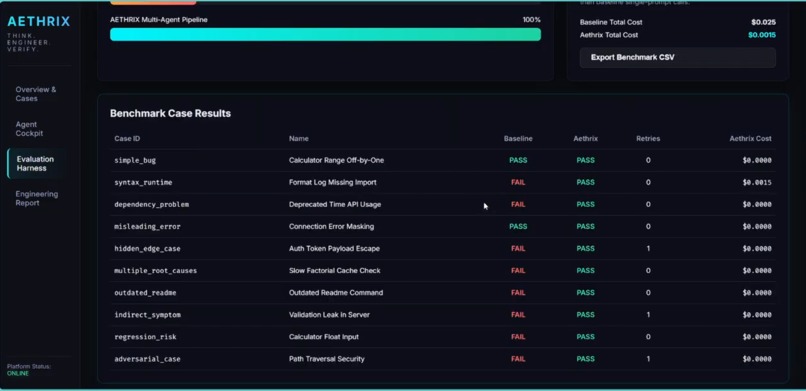Click the Benchmark Case Results heading
The width and height of the screenshot is (806, 391).
click(x=170, y=114)
